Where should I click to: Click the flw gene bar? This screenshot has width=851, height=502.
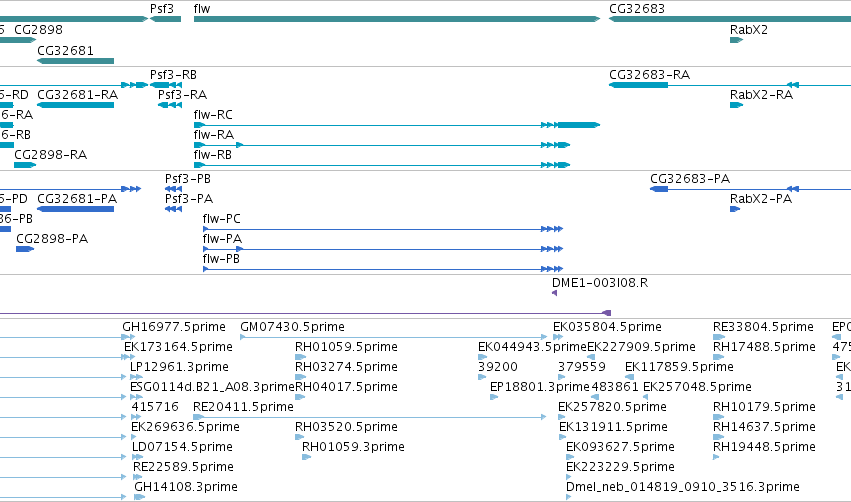pos(397,19)
